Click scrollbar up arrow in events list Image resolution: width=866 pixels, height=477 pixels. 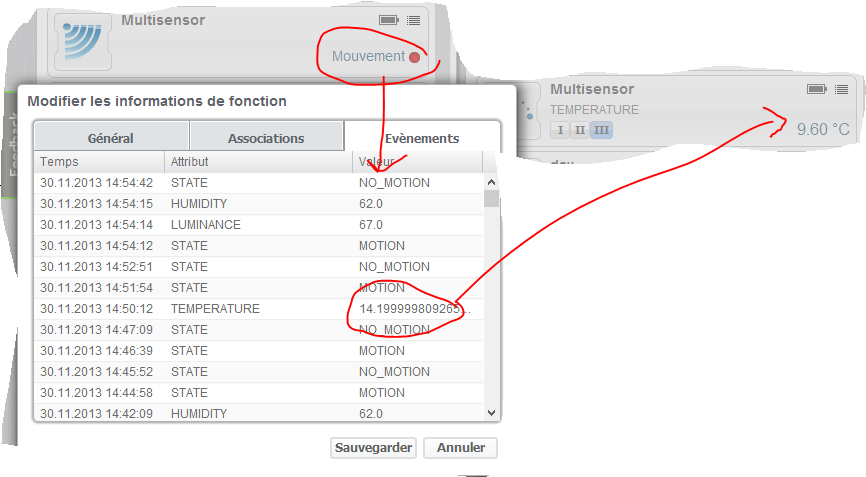click(491, 182)
